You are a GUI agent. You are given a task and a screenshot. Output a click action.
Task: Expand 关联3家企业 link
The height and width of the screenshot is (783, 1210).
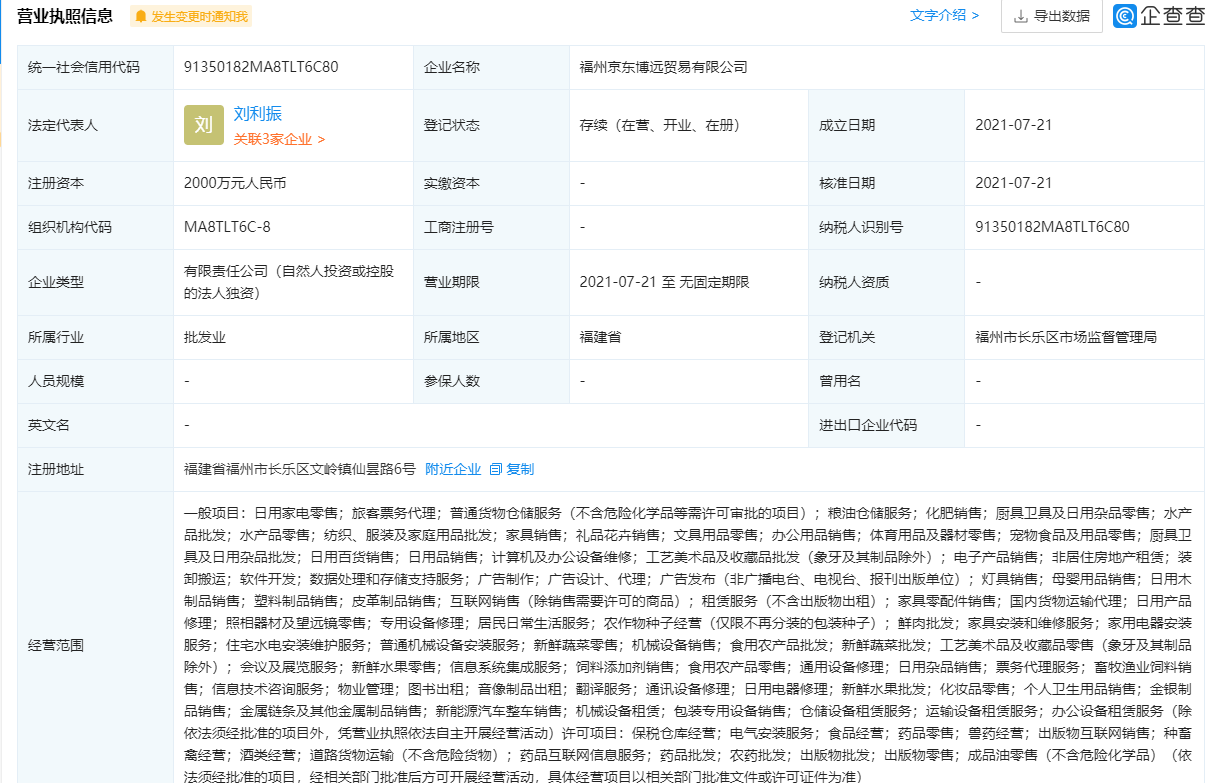point(279,139)
